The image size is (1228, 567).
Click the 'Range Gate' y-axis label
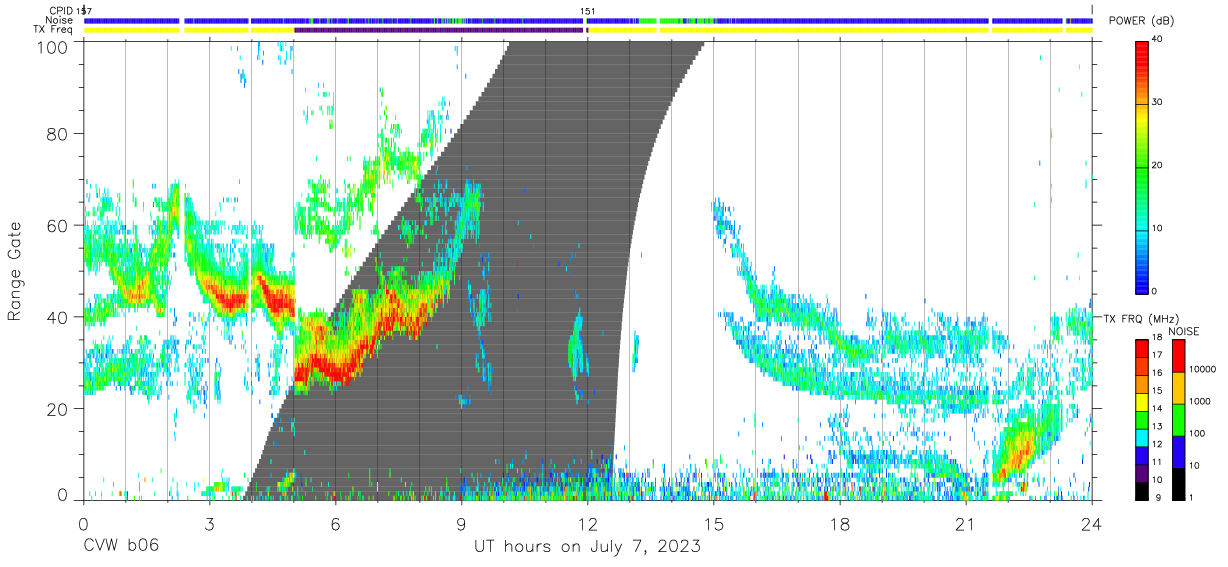click(x=15, y=272)
